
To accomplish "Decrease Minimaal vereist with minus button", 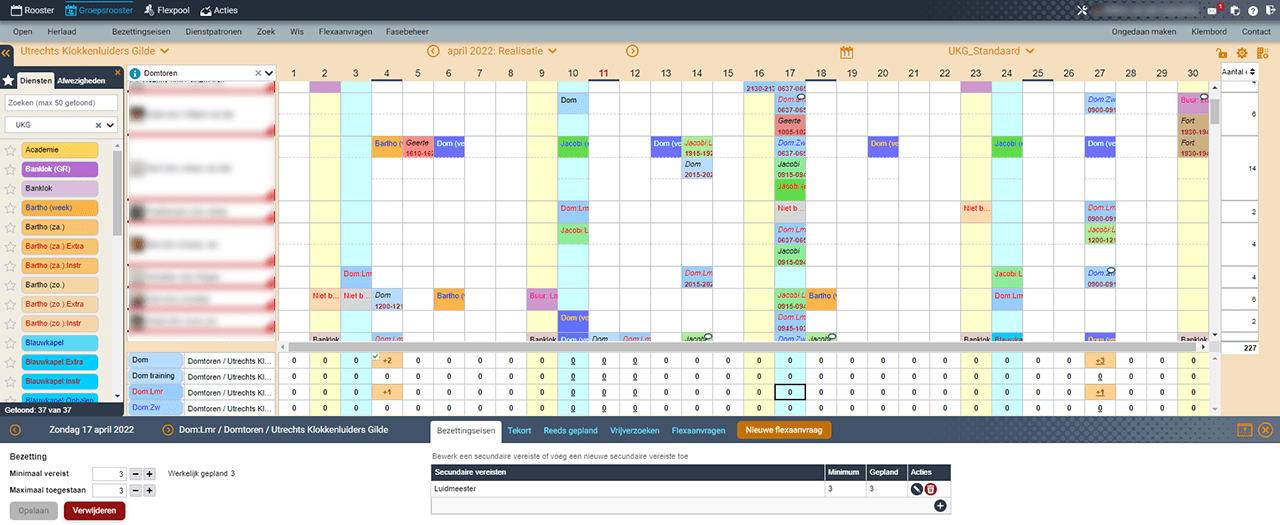I will pyautogui.click(x=135, y=473).
